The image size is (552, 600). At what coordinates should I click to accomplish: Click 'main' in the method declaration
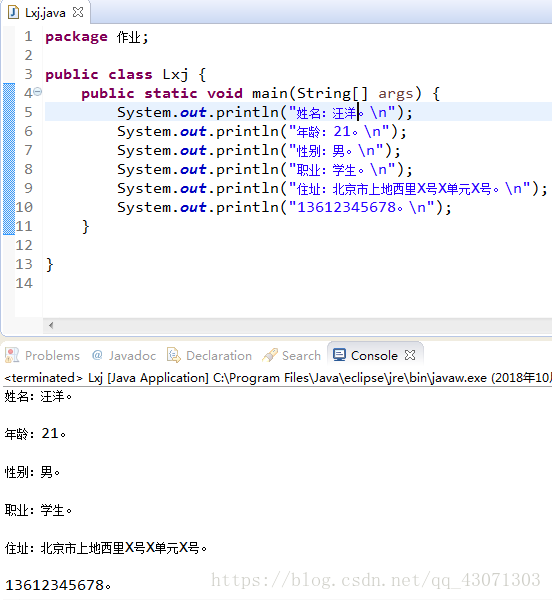tap(270, 93)
